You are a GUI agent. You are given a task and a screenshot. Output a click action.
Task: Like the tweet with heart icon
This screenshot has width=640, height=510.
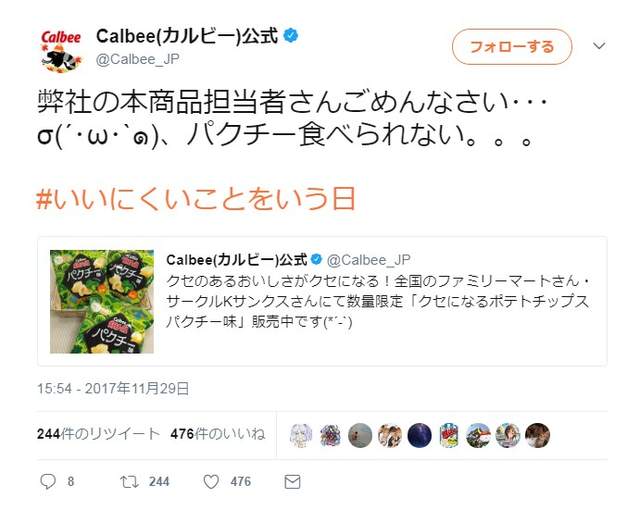click(211, 482)
